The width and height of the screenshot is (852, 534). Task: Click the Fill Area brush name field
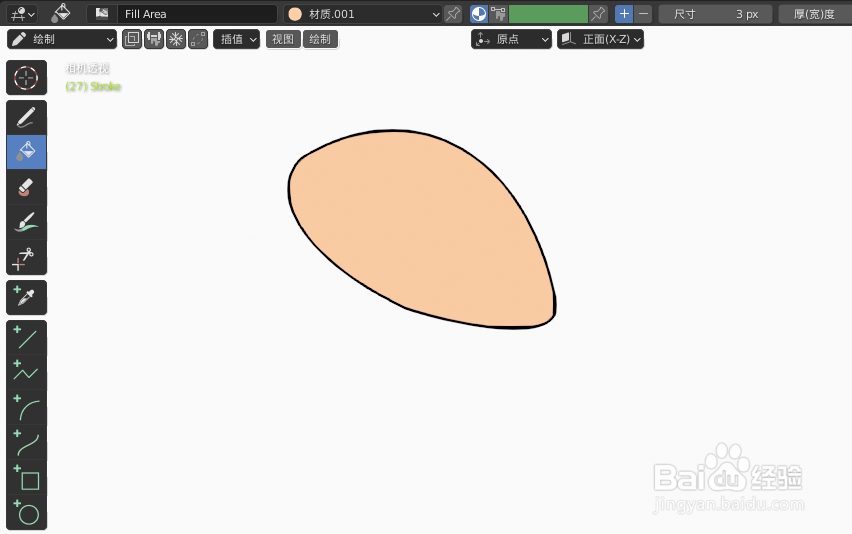click(x=197, y=14)
